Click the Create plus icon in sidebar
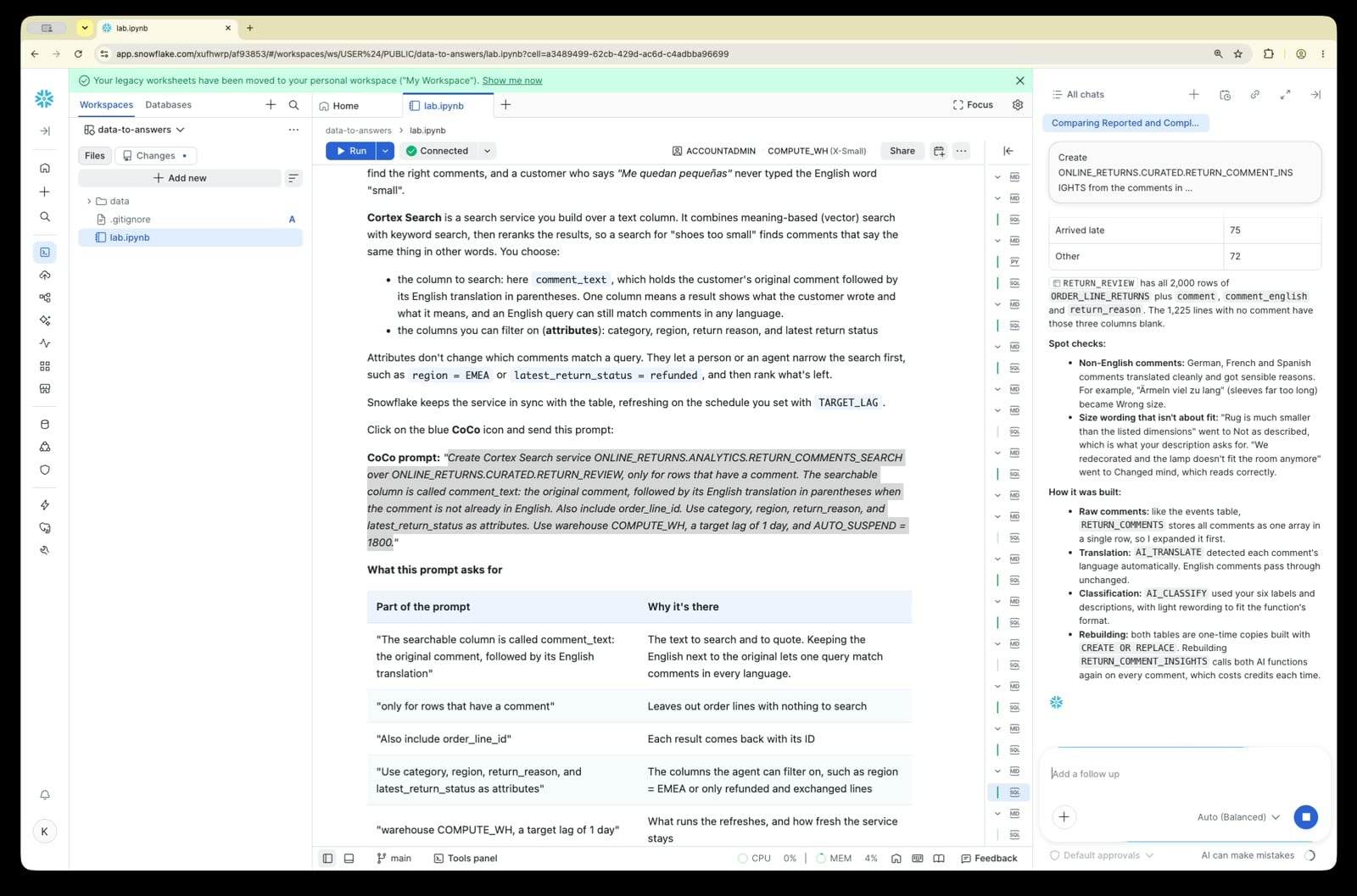This screenshot has height=896, width=1357. pyautogui.click(x=45, y=192)
